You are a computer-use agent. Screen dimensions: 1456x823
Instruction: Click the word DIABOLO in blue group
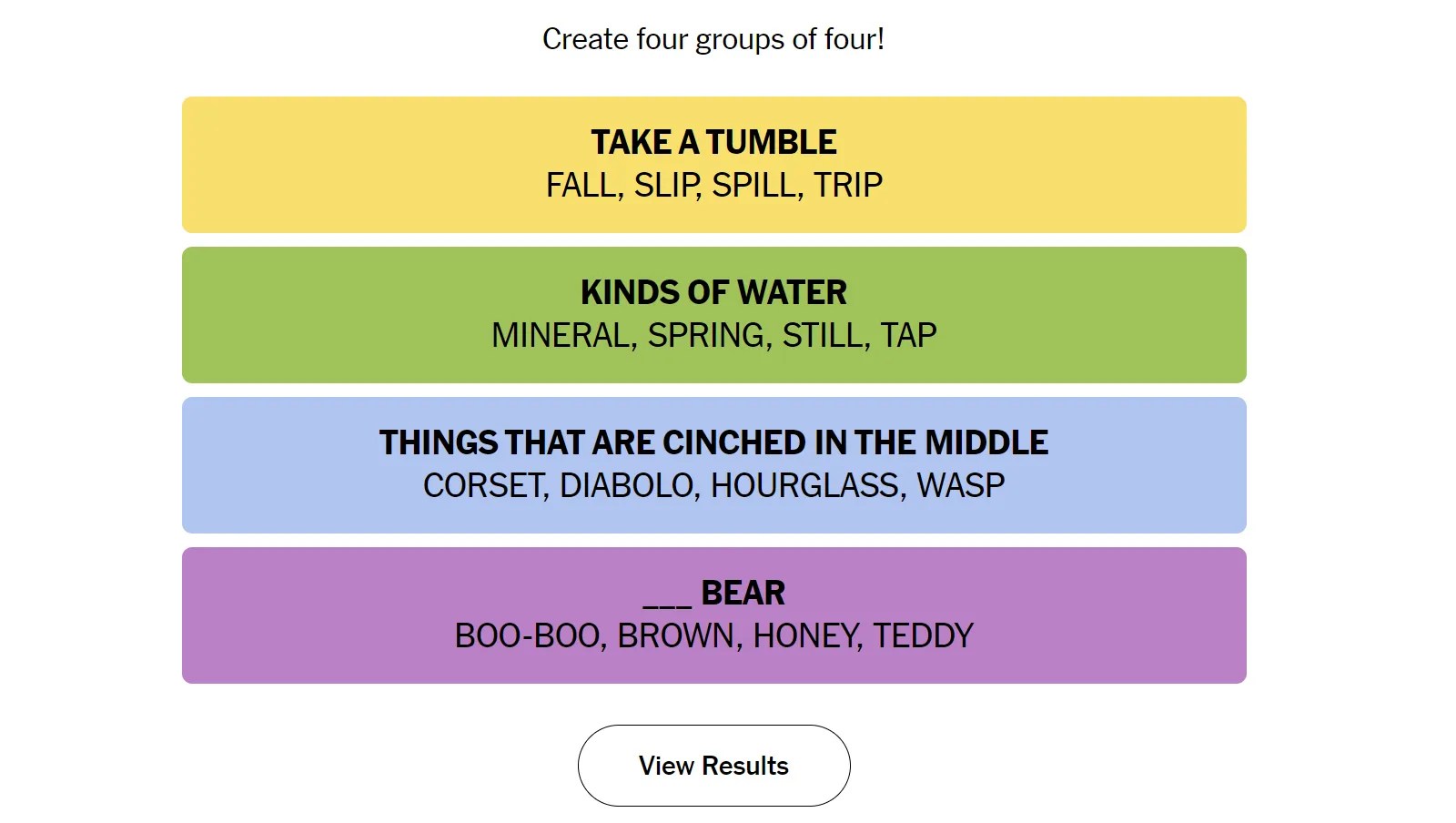[626, 485]
